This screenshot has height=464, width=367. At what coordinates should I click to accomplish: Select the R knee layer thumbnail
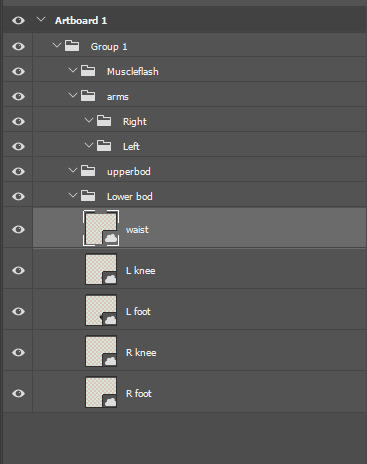click(x=101, y=351)
